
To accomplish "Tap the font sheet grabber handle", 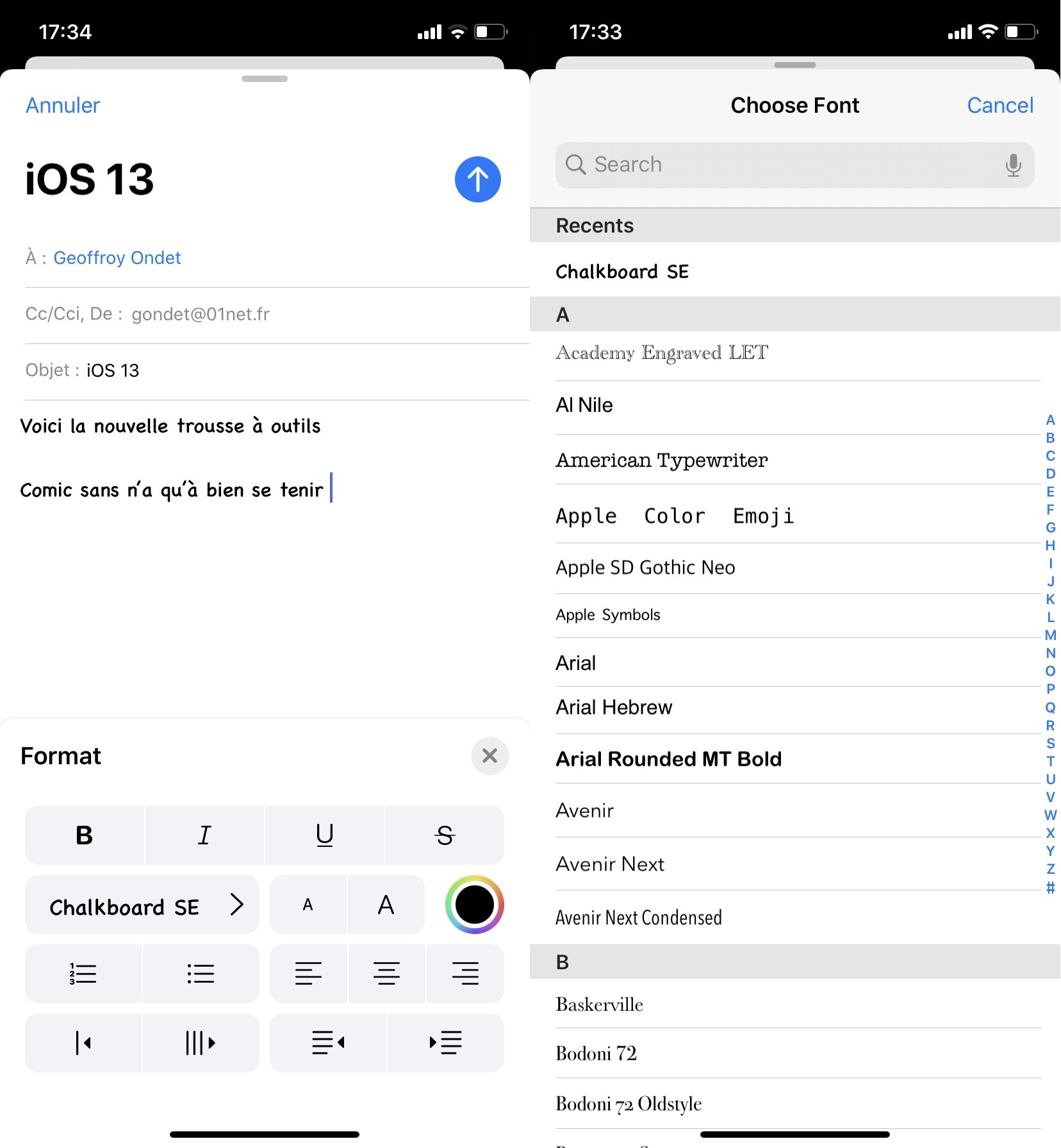I will click(x=794, y=65).
